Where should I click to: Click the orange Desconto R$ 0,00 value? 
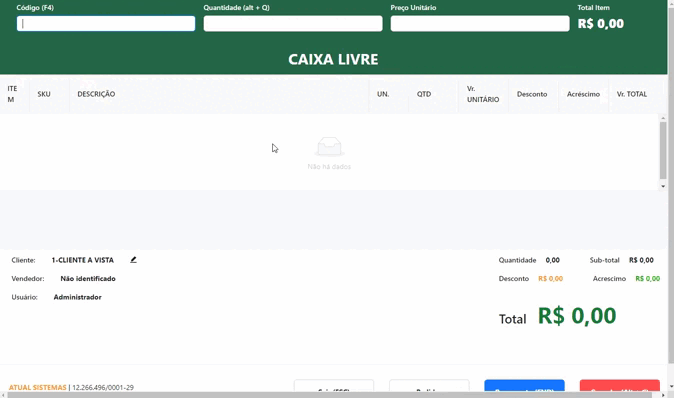click(550, 279)
